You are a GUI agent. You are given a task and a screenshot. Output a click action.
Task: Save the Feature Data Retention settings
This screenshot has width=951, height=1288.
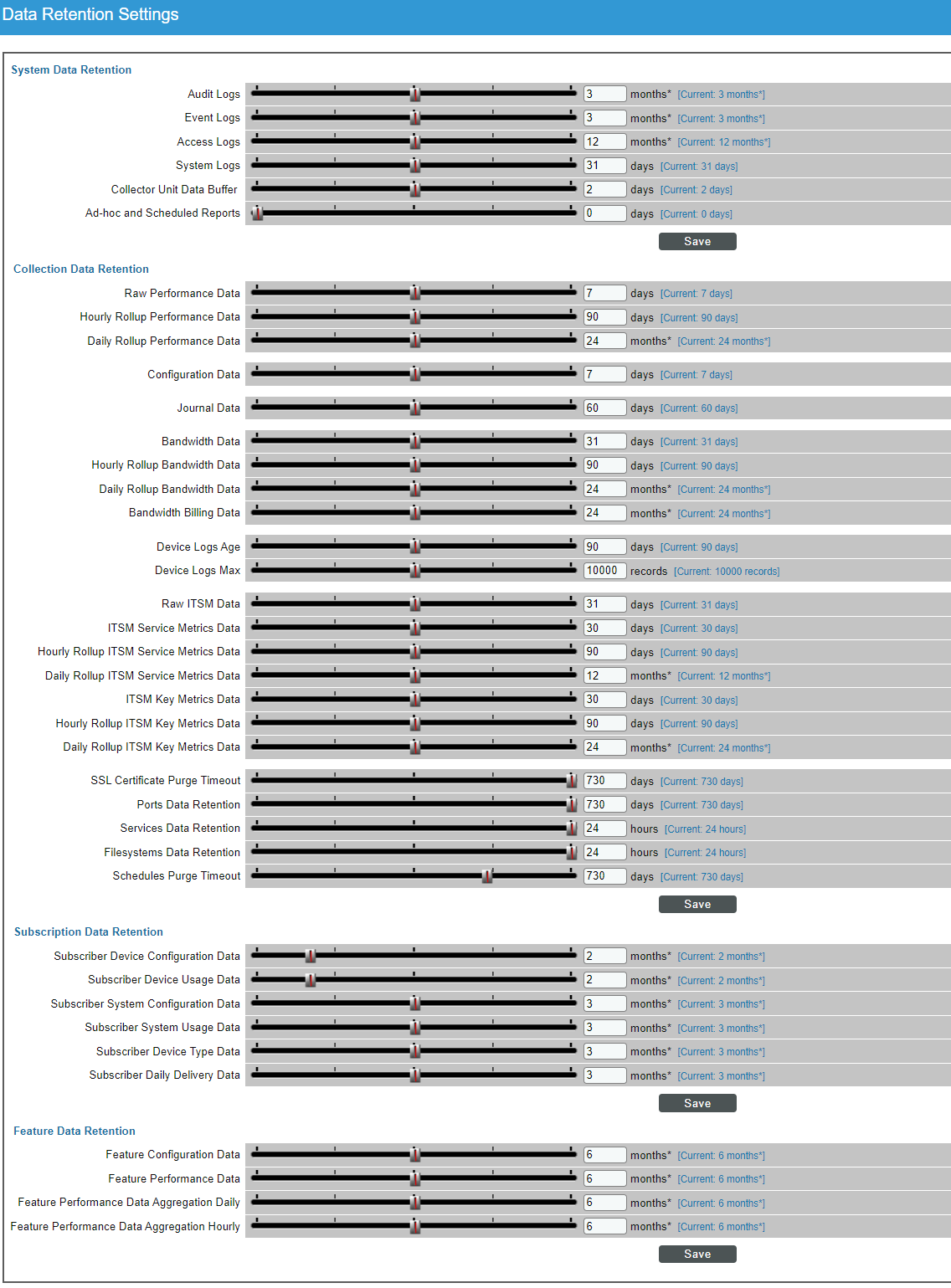(x=697, y=1254)
